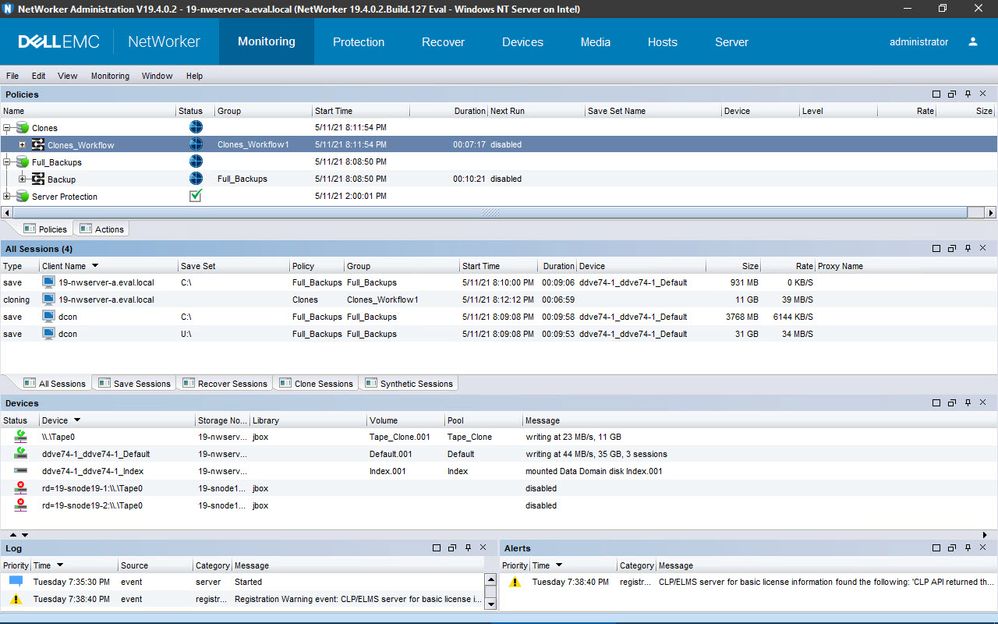This screenshot has height=624, width=998.
Task: Expand the Server Protection policy node
Action: pos(7,196)
